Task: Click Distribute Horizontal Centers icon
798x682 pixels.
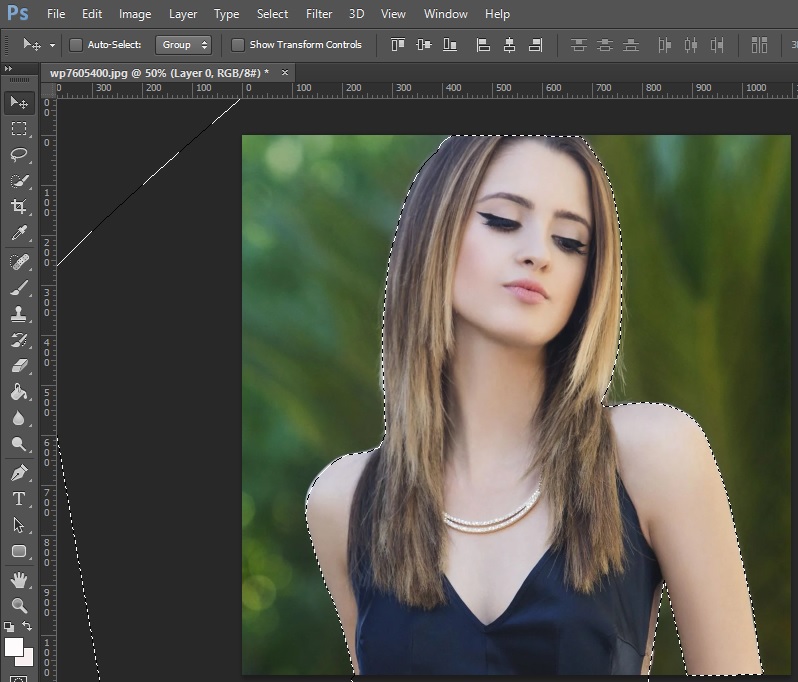Action: 691,45
